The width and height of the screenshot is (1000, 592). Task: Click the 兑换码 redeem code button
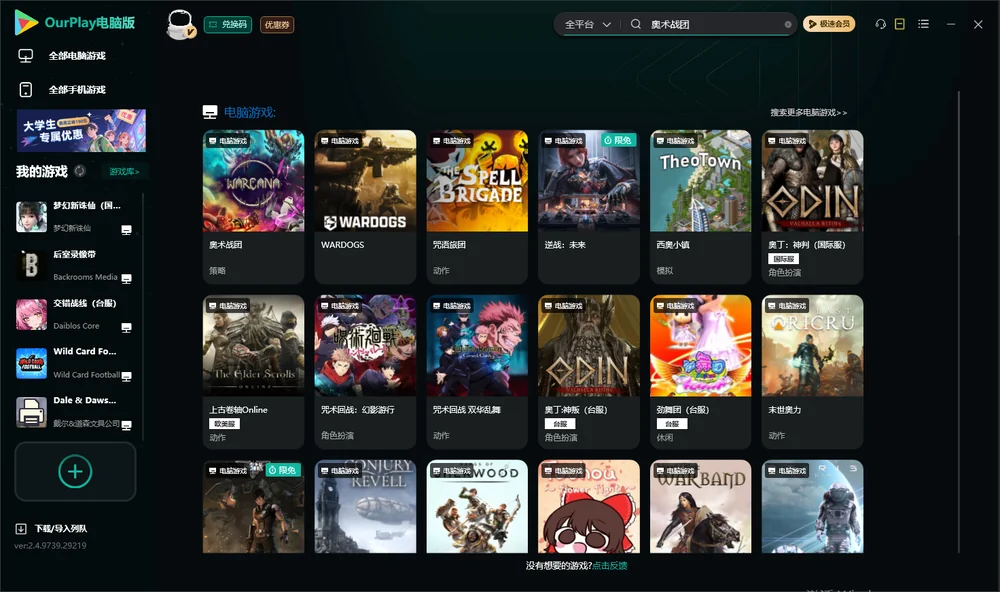(x=228, y=24)
